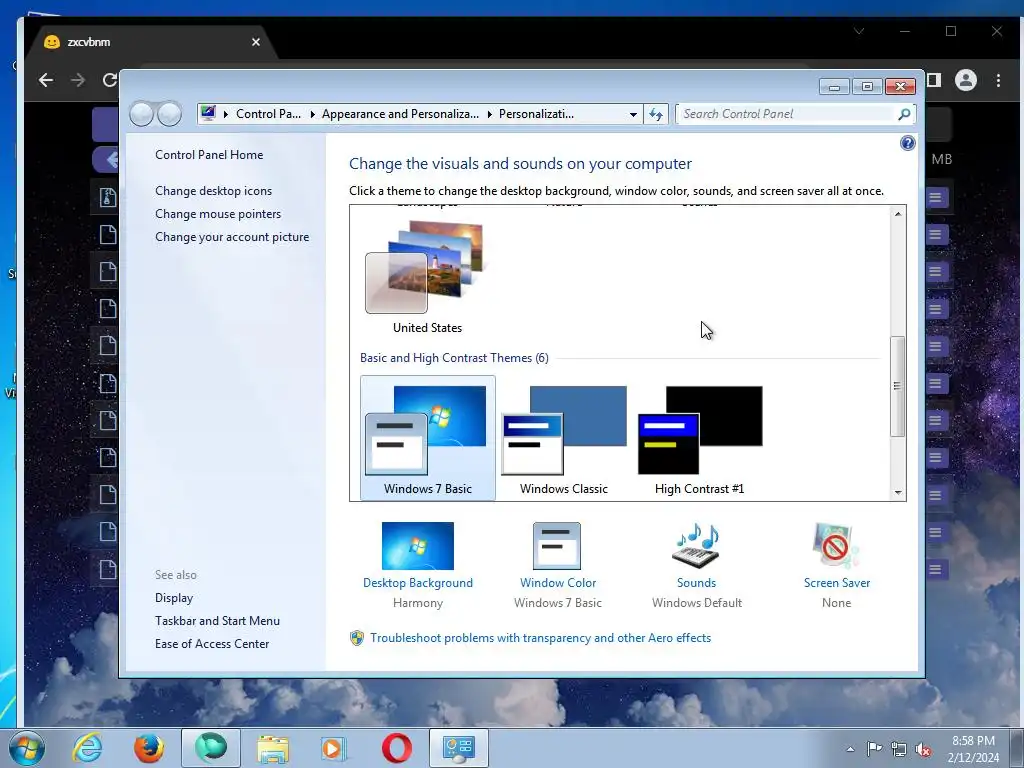
Task: Go to Control Panel Home
Action: coord(209,155)
